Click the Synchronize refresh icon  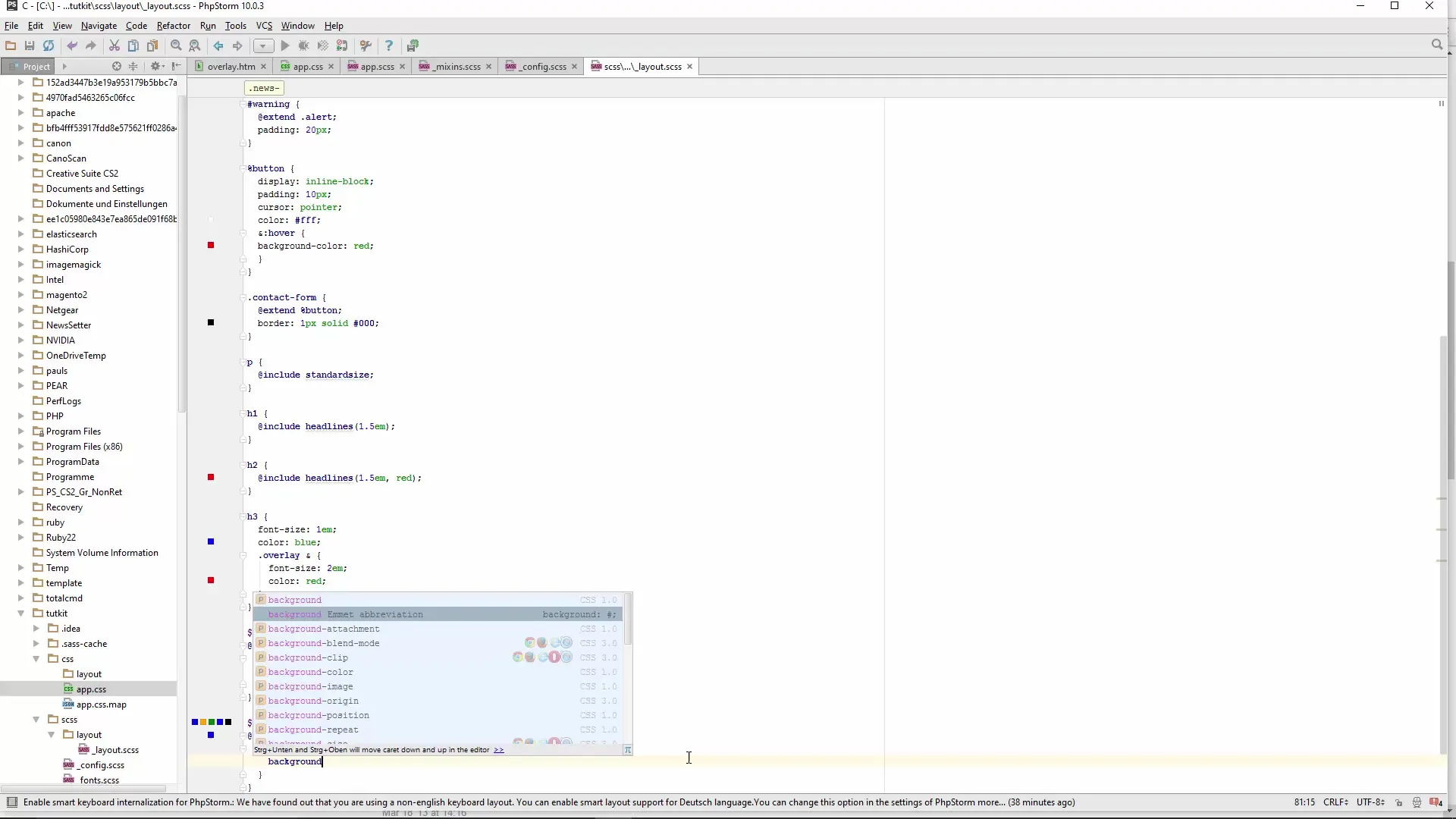tap(49, 45)
